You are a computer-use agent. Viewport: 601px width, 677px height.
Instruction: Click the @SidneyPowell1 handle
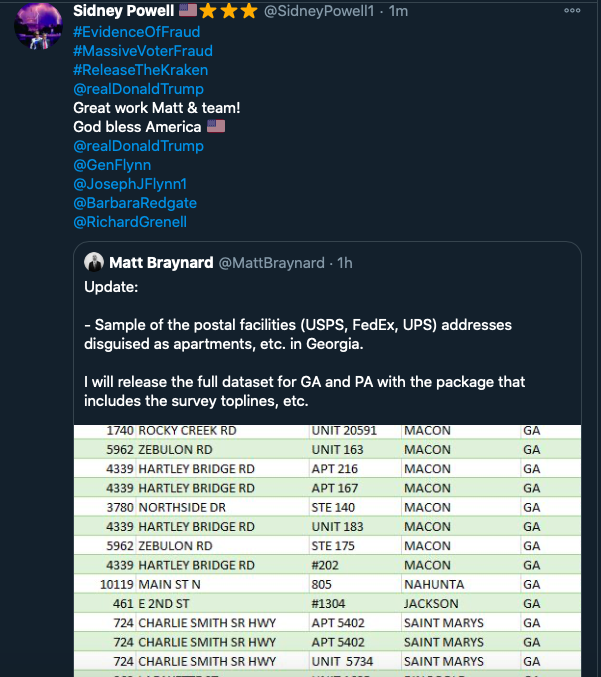[x=325, y=11]
